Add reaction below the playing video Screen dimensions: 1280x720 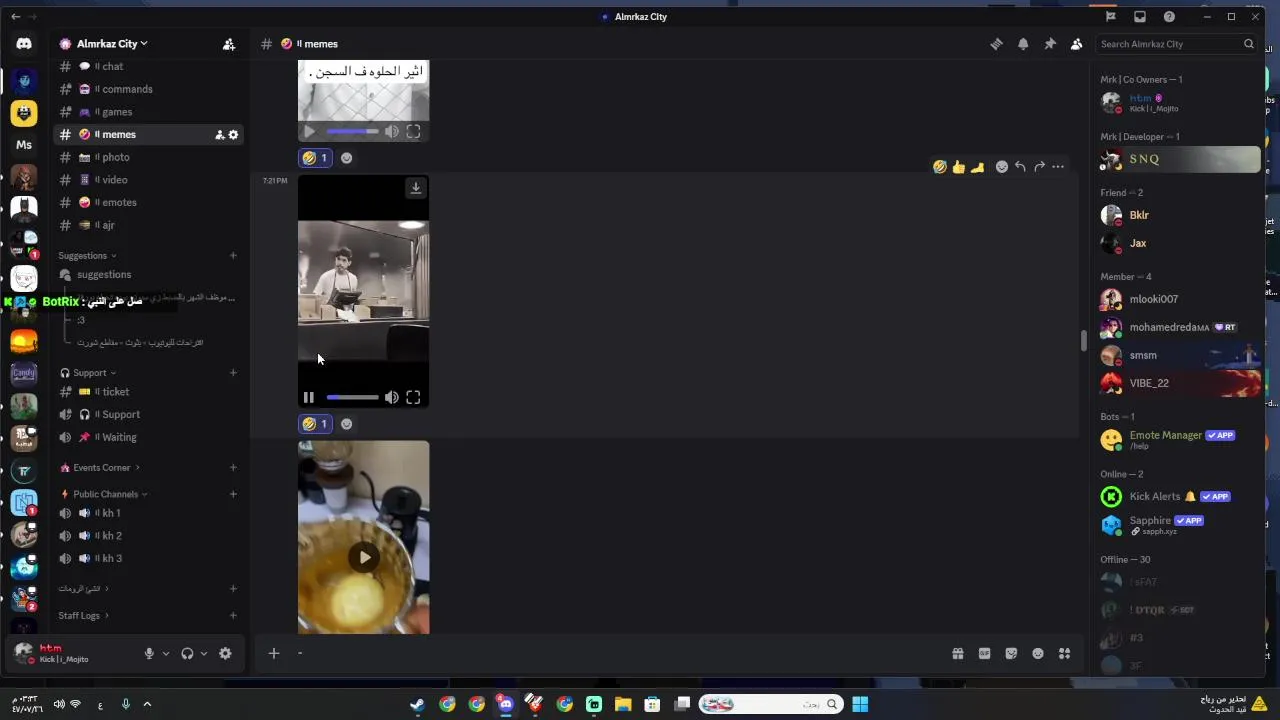click(346, 424)
